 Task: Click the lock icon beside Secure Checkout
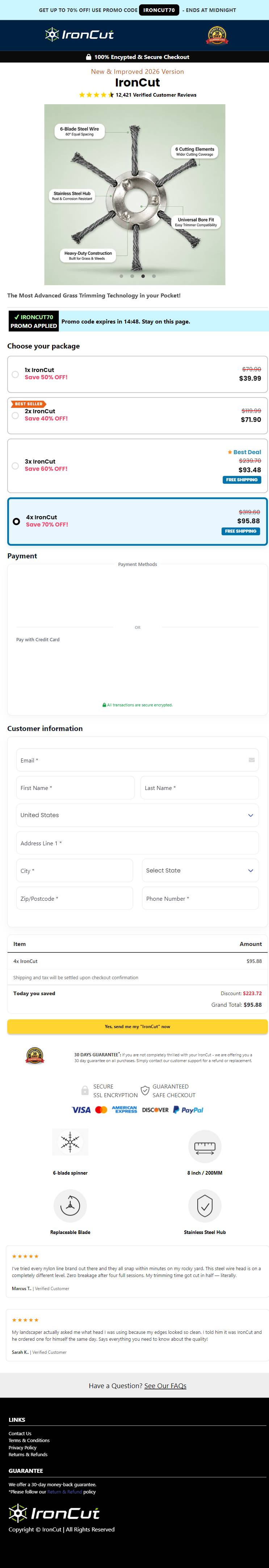pos(89,56)
